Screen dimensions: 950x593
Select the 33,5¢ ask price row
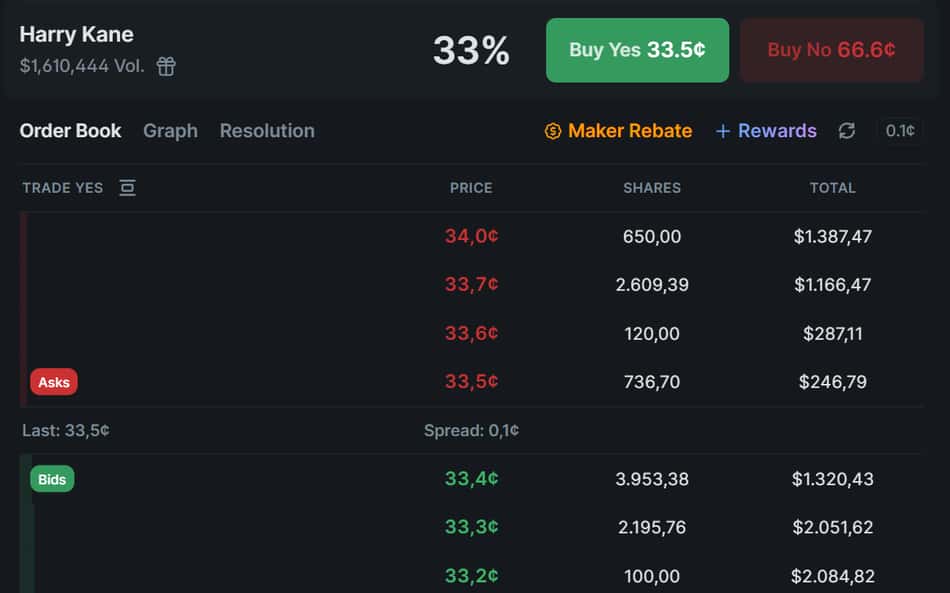pyautogui.click(x=471, y=382)
